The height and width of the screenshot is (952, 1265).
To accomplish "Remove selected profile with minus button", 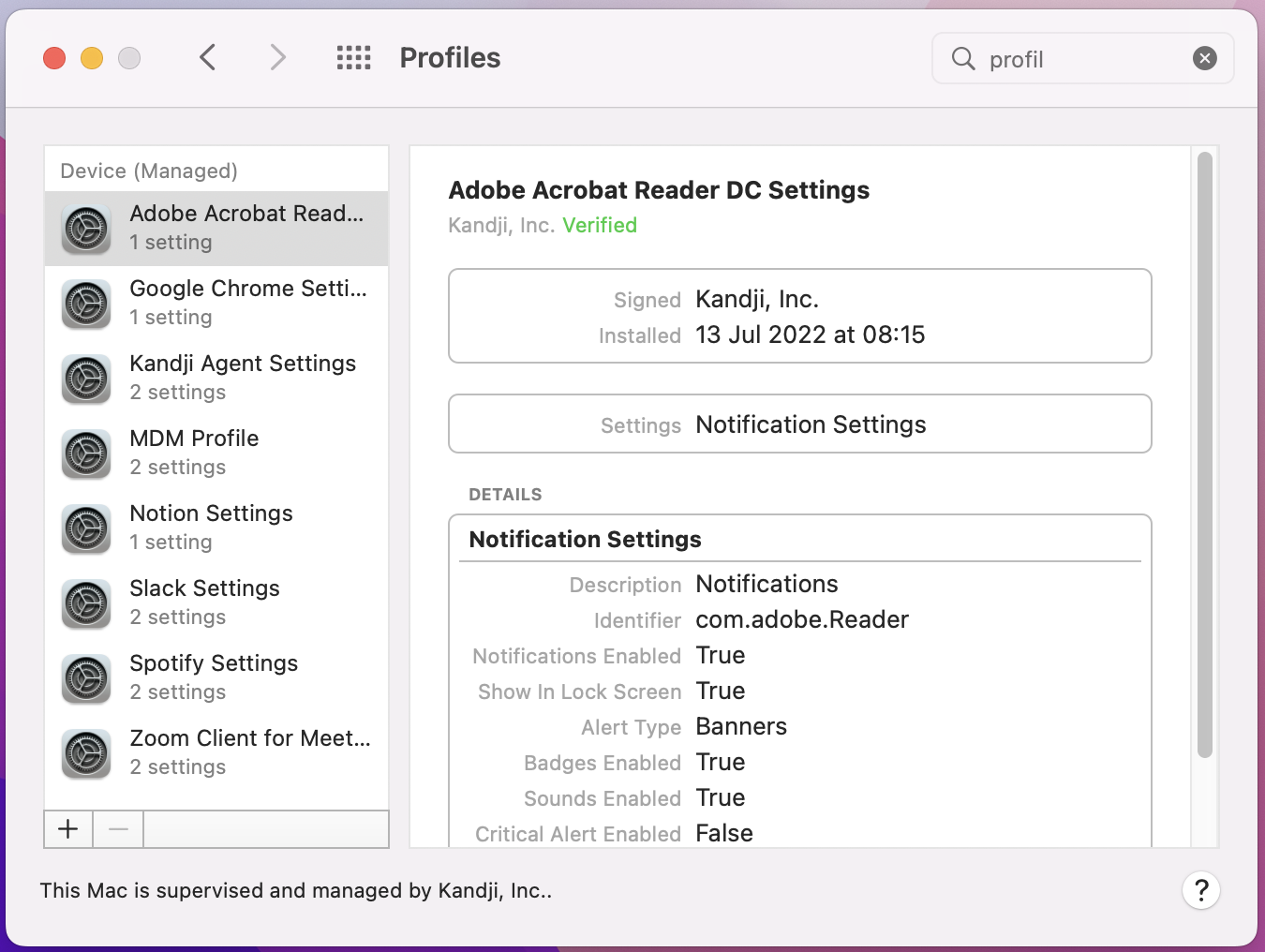I will (x=118, y=829).
